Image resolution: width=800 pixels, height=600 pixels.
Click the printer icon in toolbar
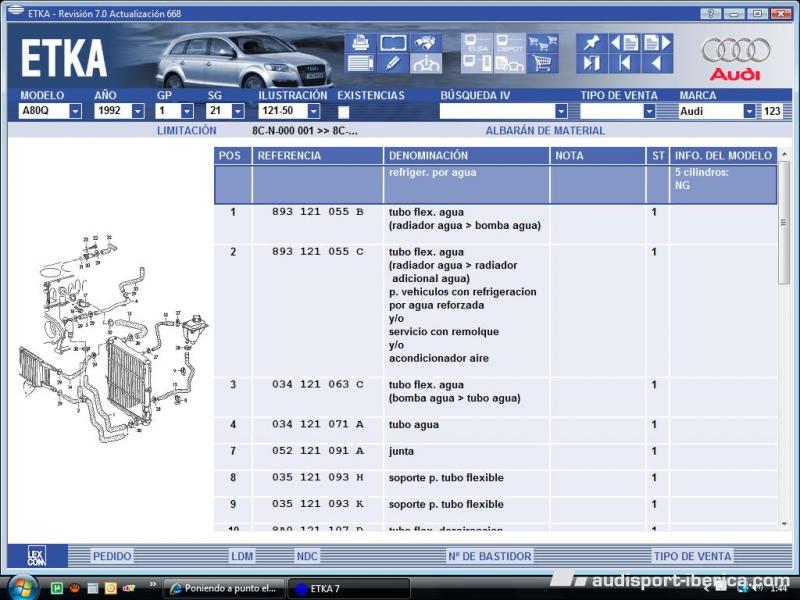[361, 43]
